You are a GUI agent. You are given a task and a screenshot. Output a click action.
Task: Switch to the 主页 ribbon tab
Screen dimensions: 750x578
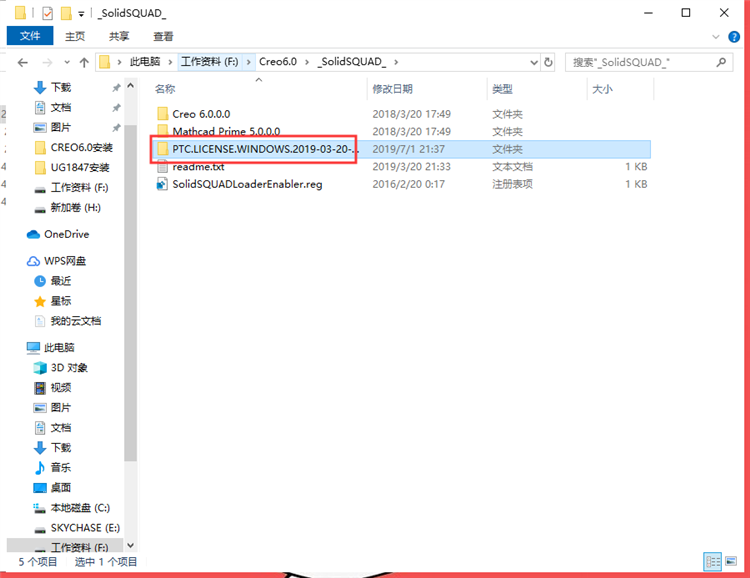point(75,36)
